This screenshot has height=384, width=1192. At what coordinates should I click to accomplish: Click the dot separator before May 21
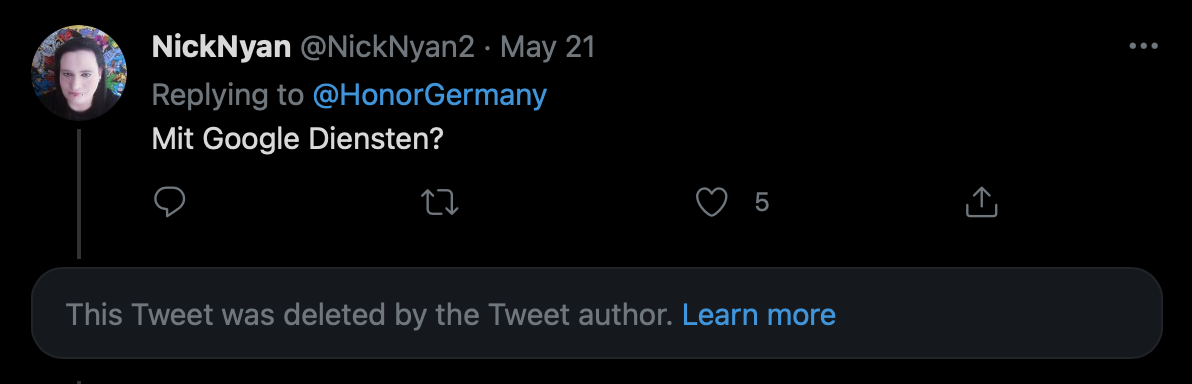(487, 49)
